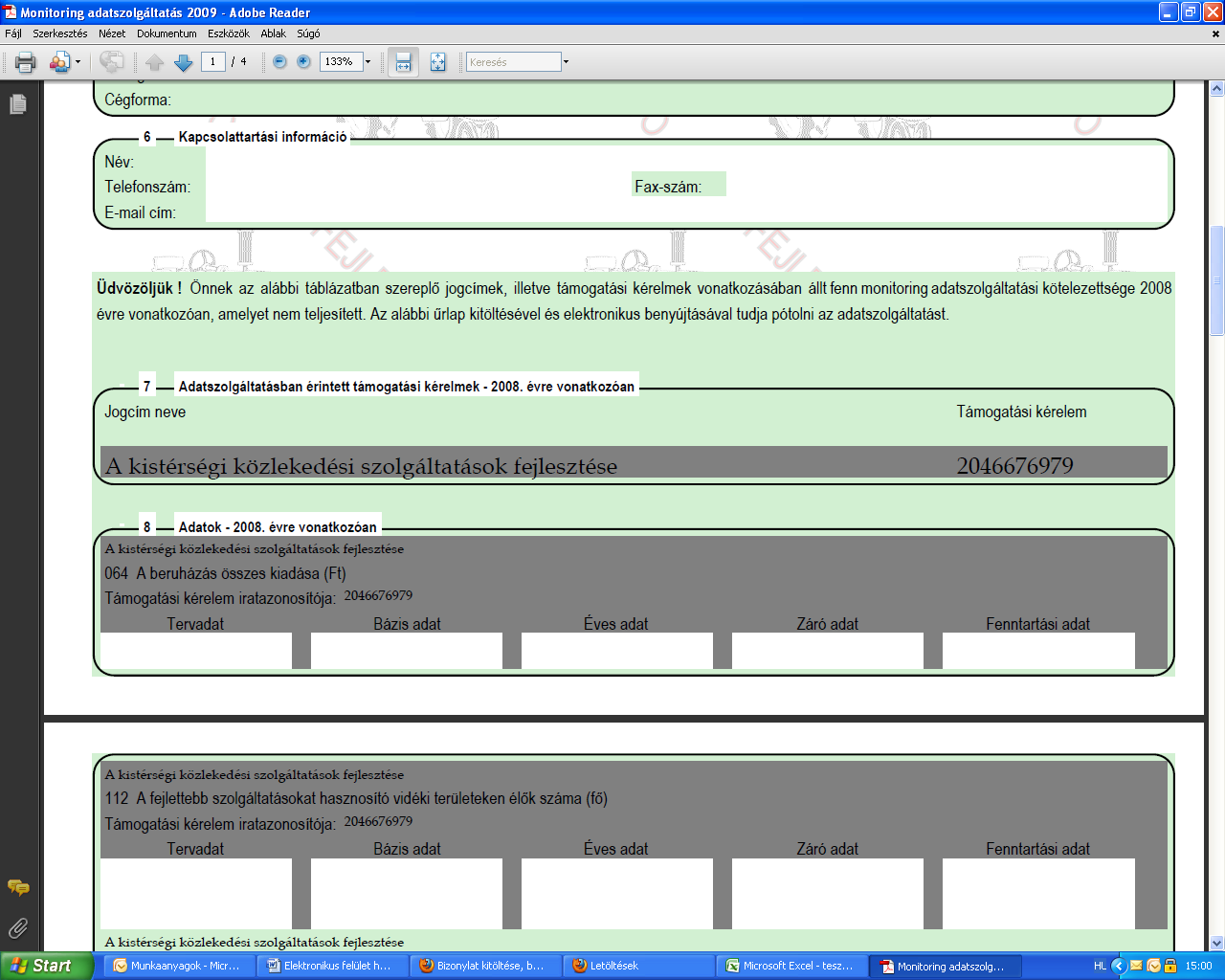Click the HL language indicator in tray
The width and height of the screenshot is (1225, 980).
click(1101, 966)
